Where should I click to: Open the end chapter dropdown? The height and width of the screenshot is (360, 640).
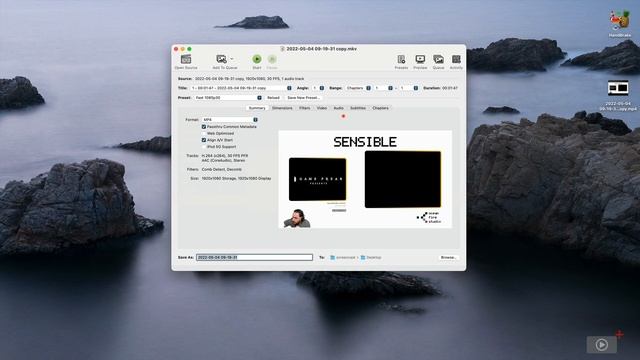click(409, 88)
